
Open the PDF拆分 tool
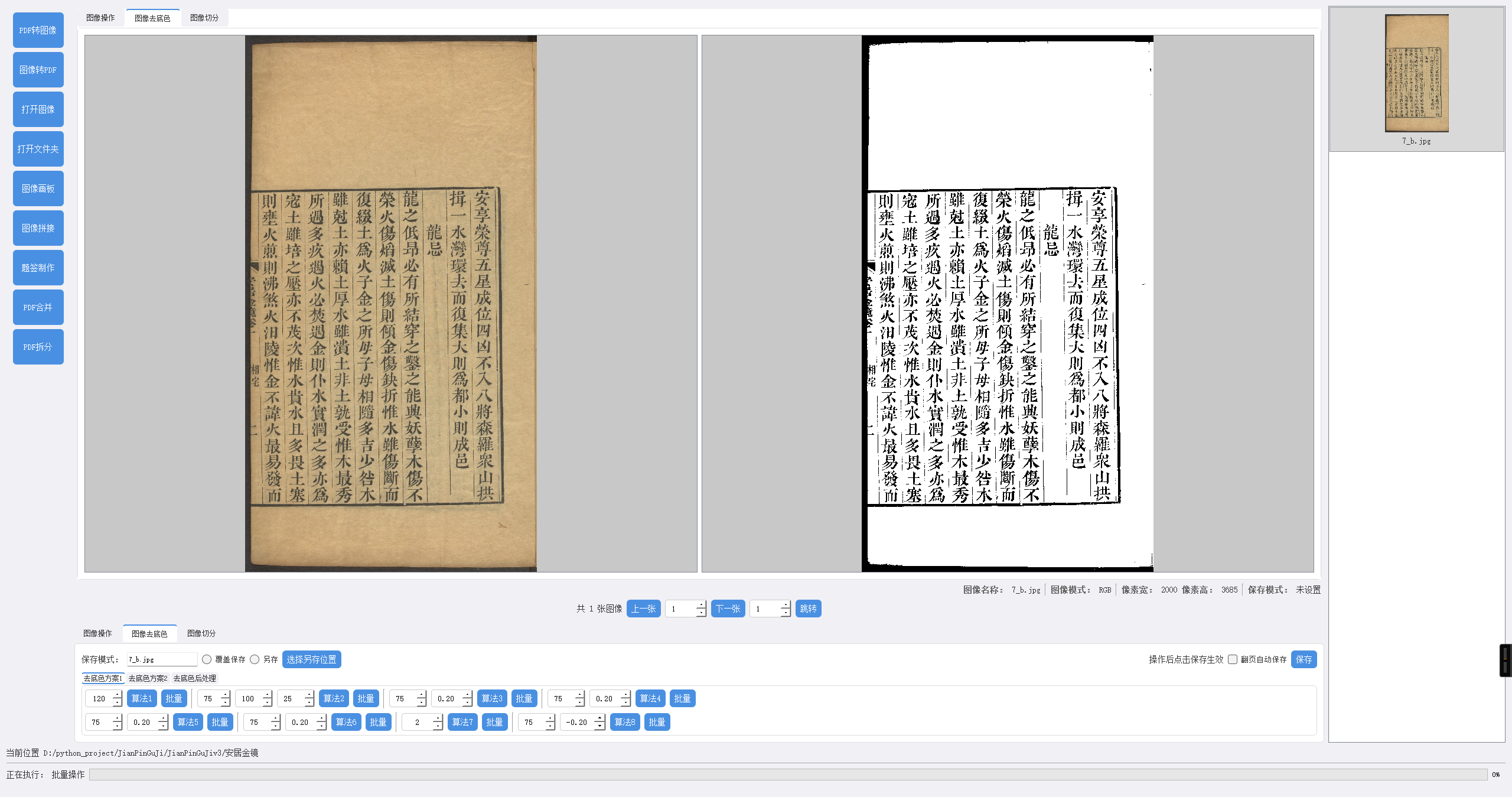tap(38, 347)
